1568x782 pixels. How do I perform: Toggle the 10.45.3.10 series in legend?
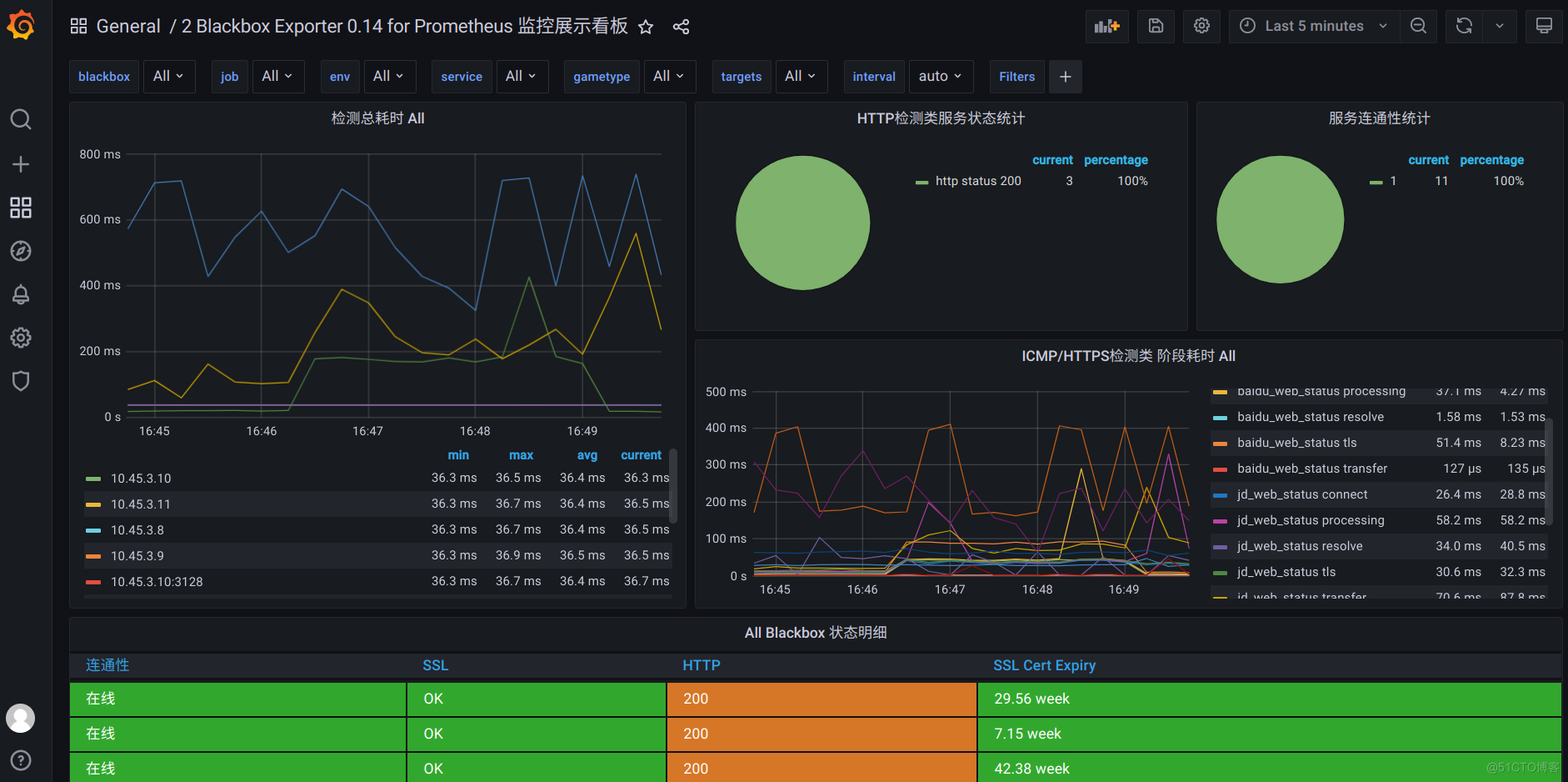[x=141, y=479]
